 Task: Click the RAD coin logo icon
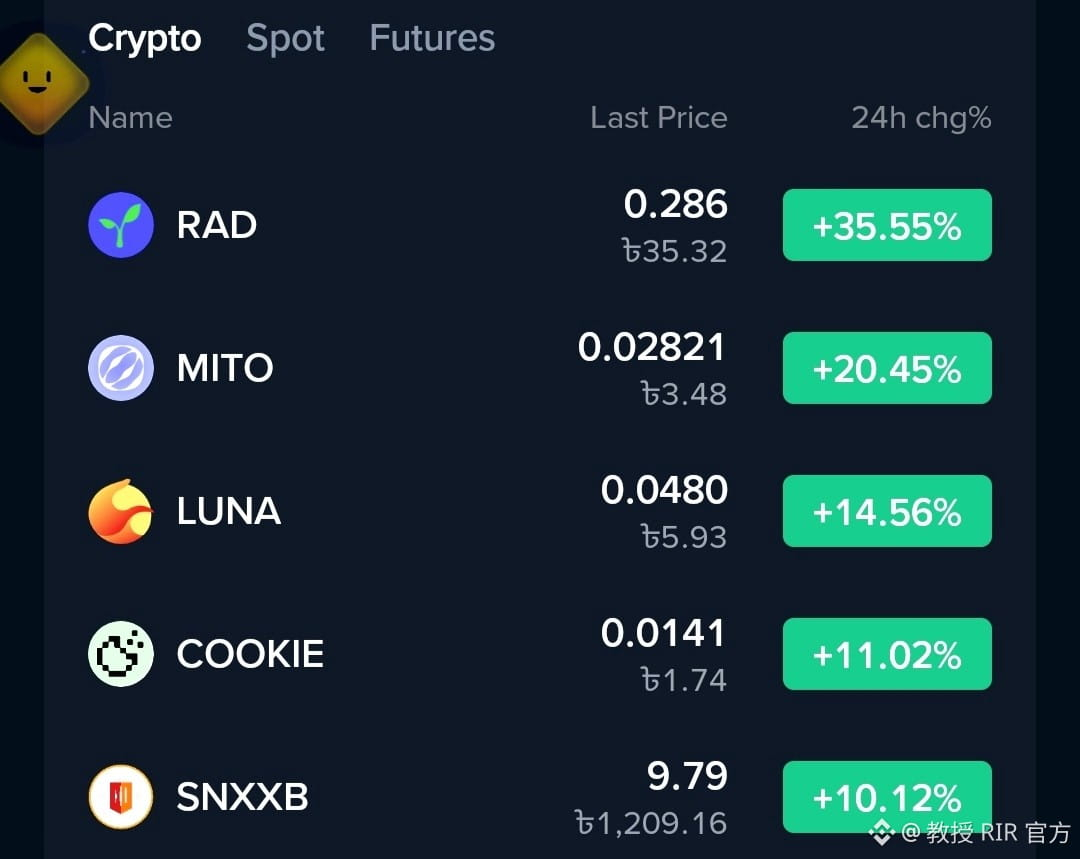pyautogui.click(x=121, y=225)
